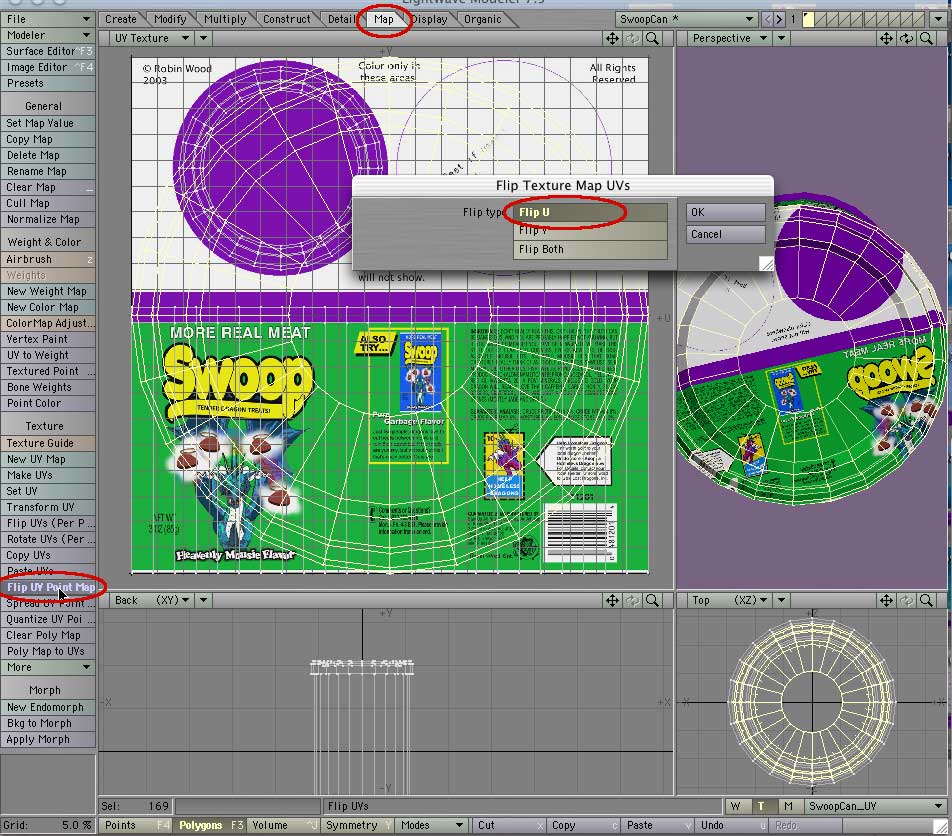Click the Top (XZ) viewport move icon

(886, 600)
